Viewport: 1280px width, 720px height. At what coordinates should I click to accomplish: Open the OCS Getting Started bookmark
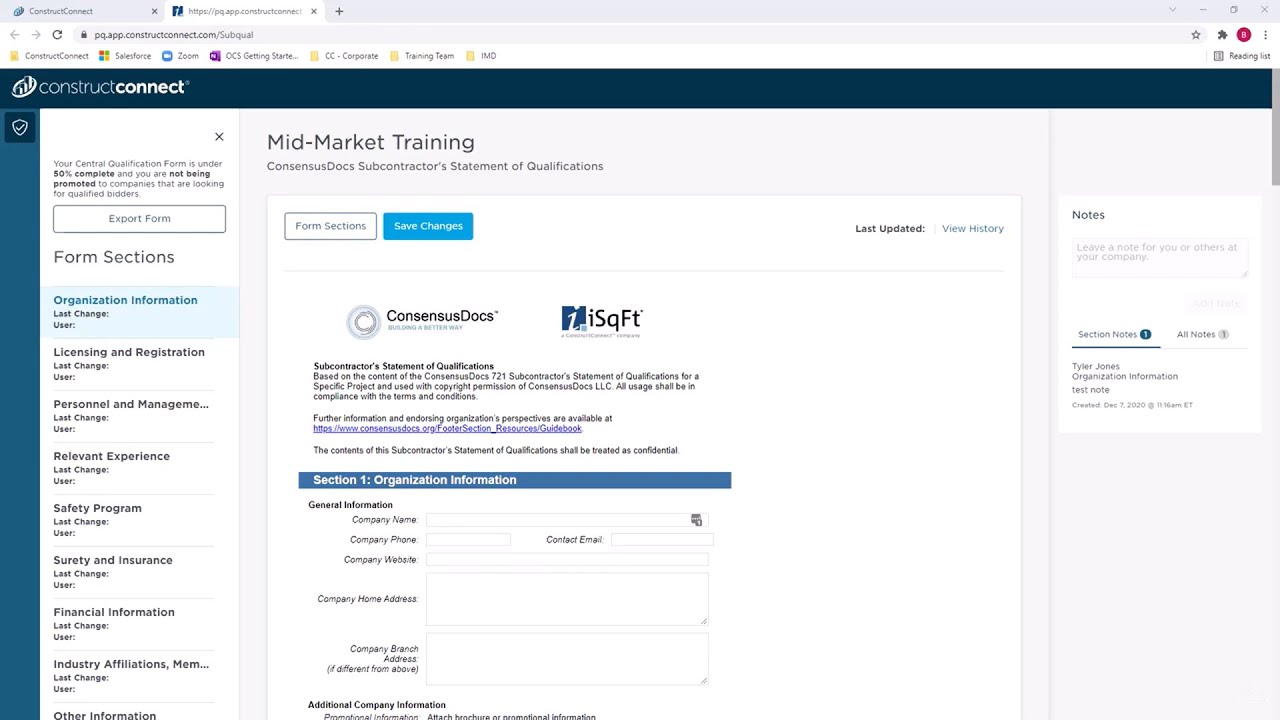254,56
